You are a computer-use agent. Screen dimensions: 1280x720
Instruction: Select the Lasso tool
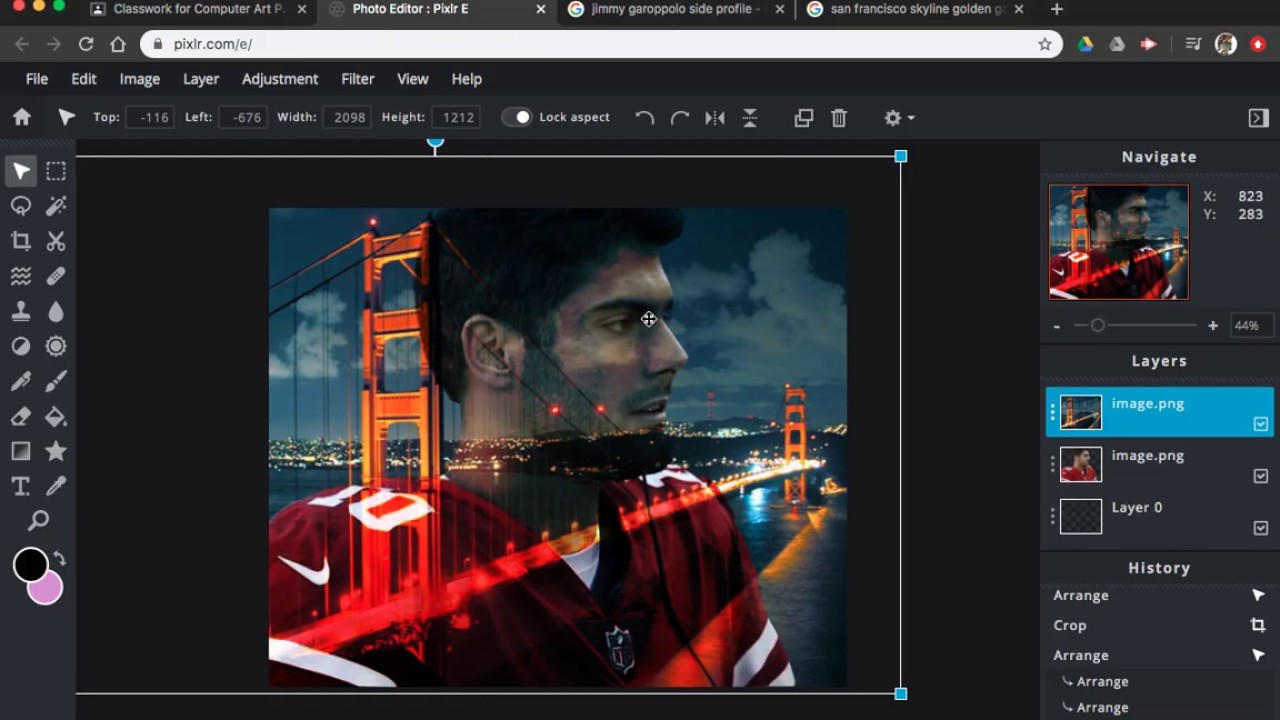point(21,206)
